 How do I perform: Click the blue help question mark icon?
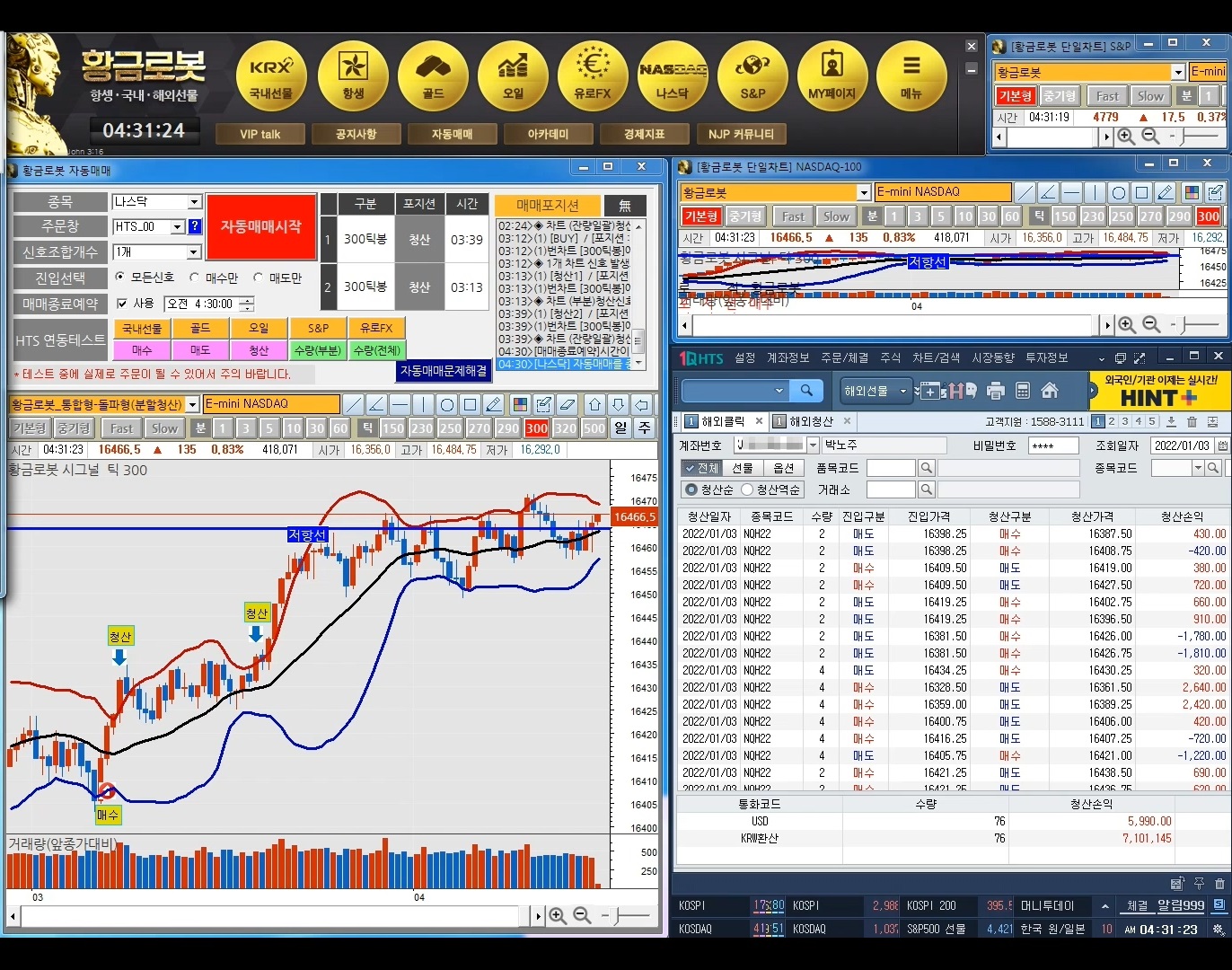coord(195,226)
